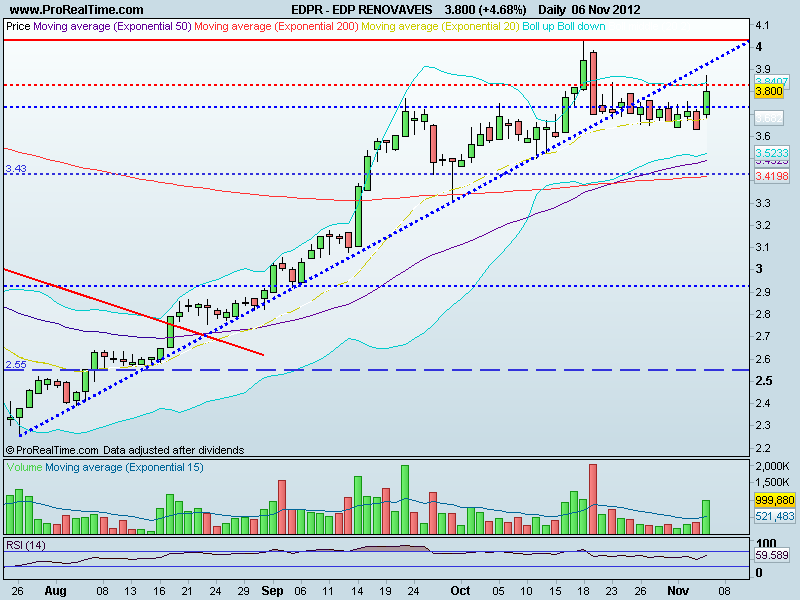Click the Aug month label on the date axis
This screenshot has height=600, width=800.
(55, 591)
